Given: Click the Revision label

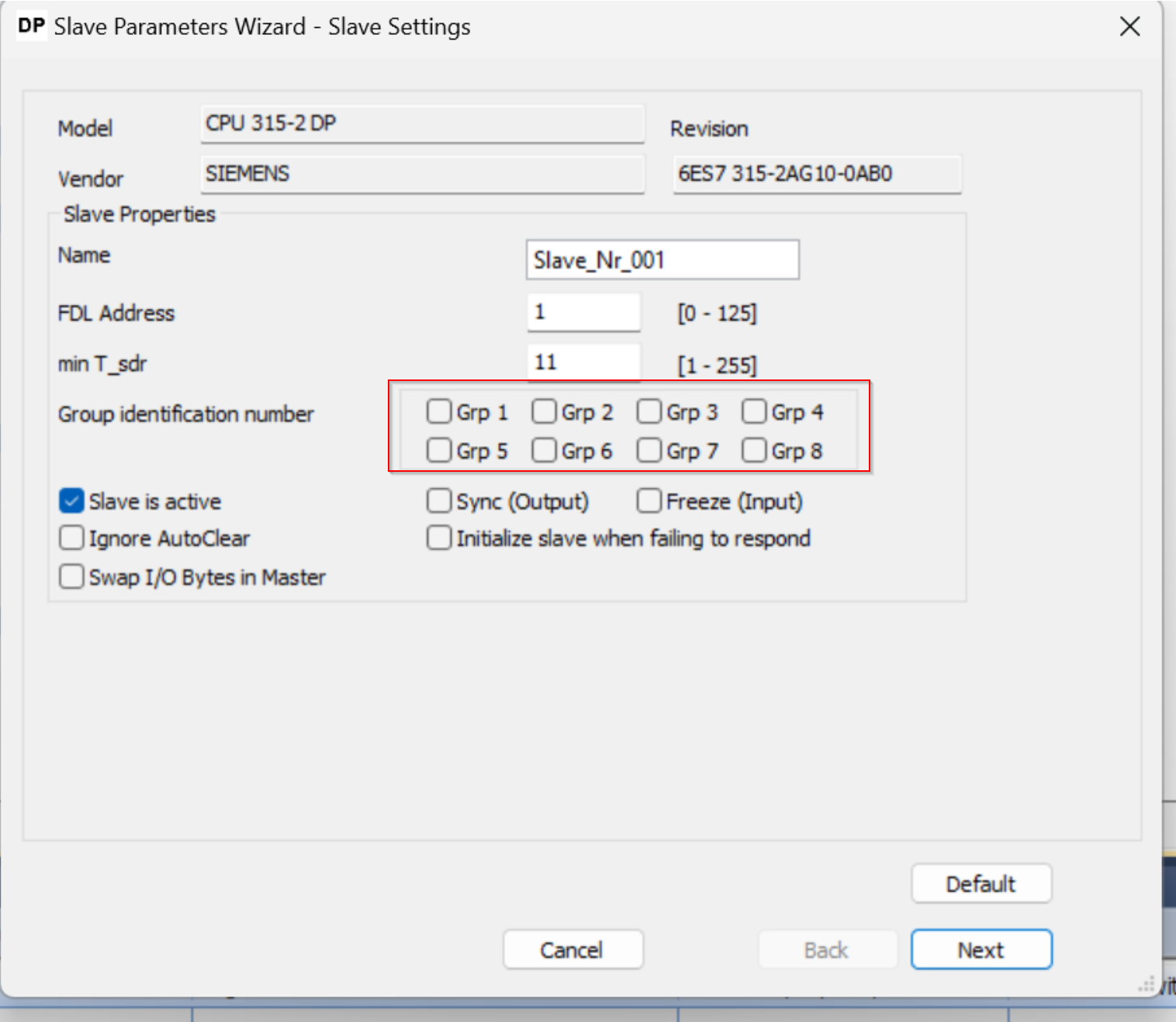Looking at the screenshot, I should 709,129.
